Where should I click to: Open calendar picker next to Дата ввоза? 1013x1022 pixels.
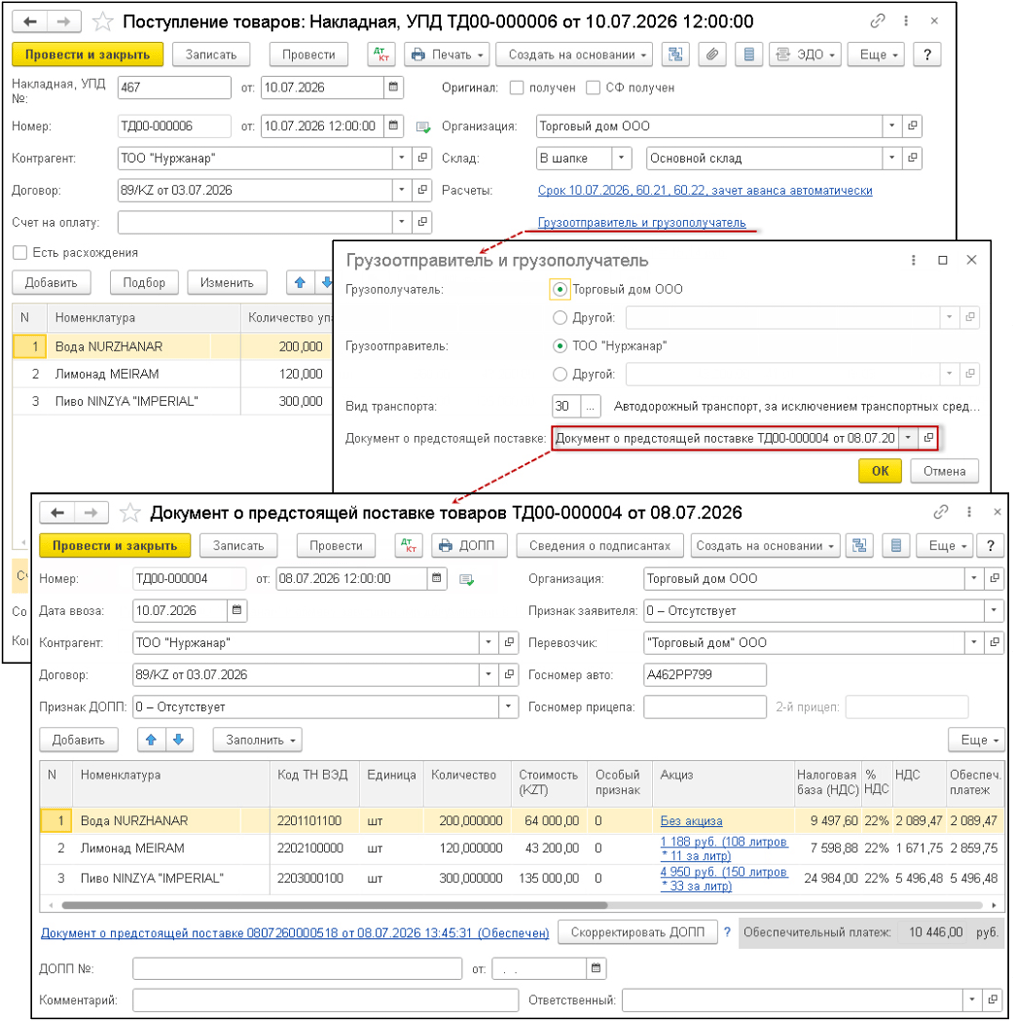[x=237, y=611]
